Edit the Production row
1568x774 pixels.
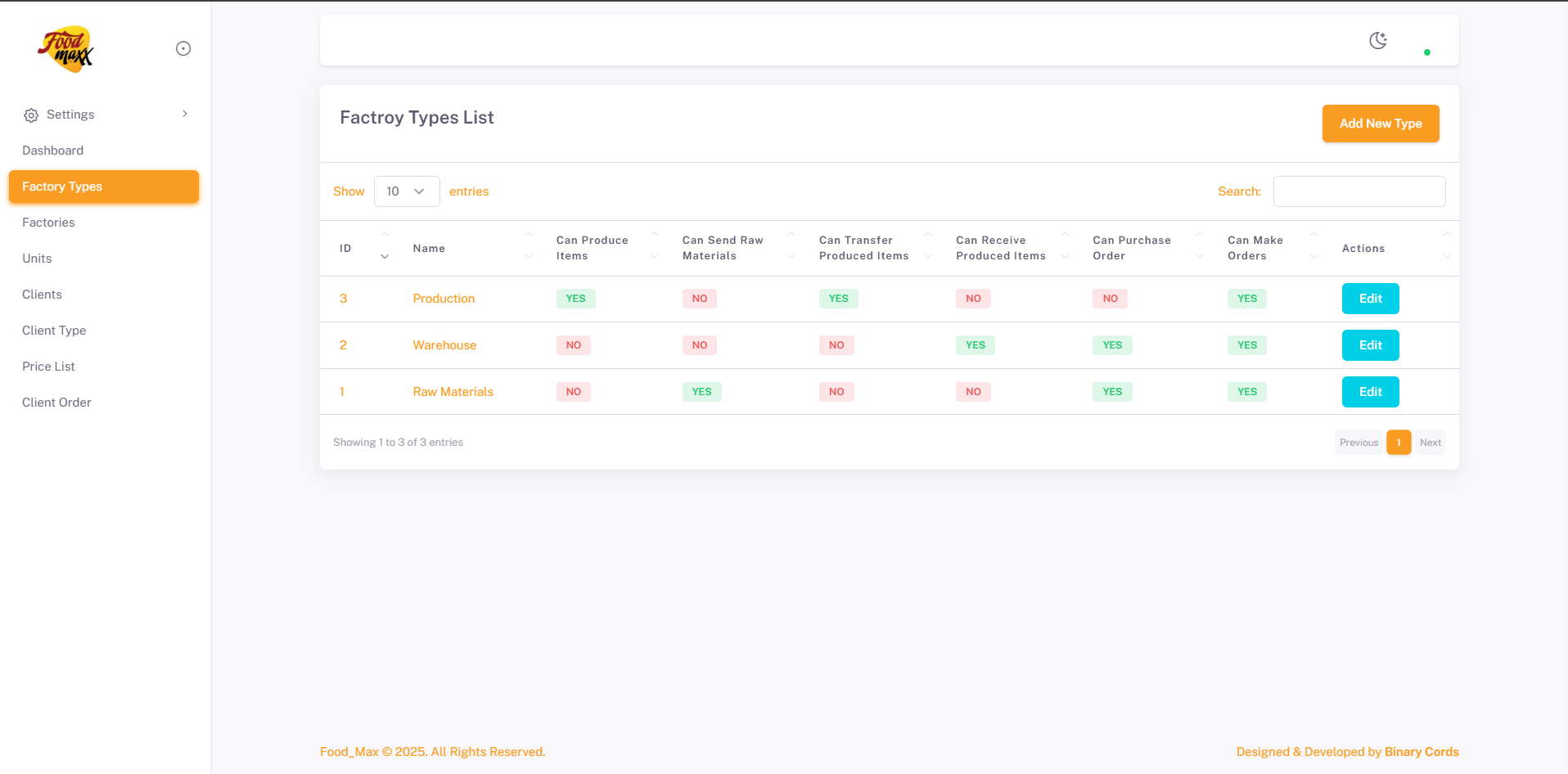pyautogui.click(x=1370, y=299)
